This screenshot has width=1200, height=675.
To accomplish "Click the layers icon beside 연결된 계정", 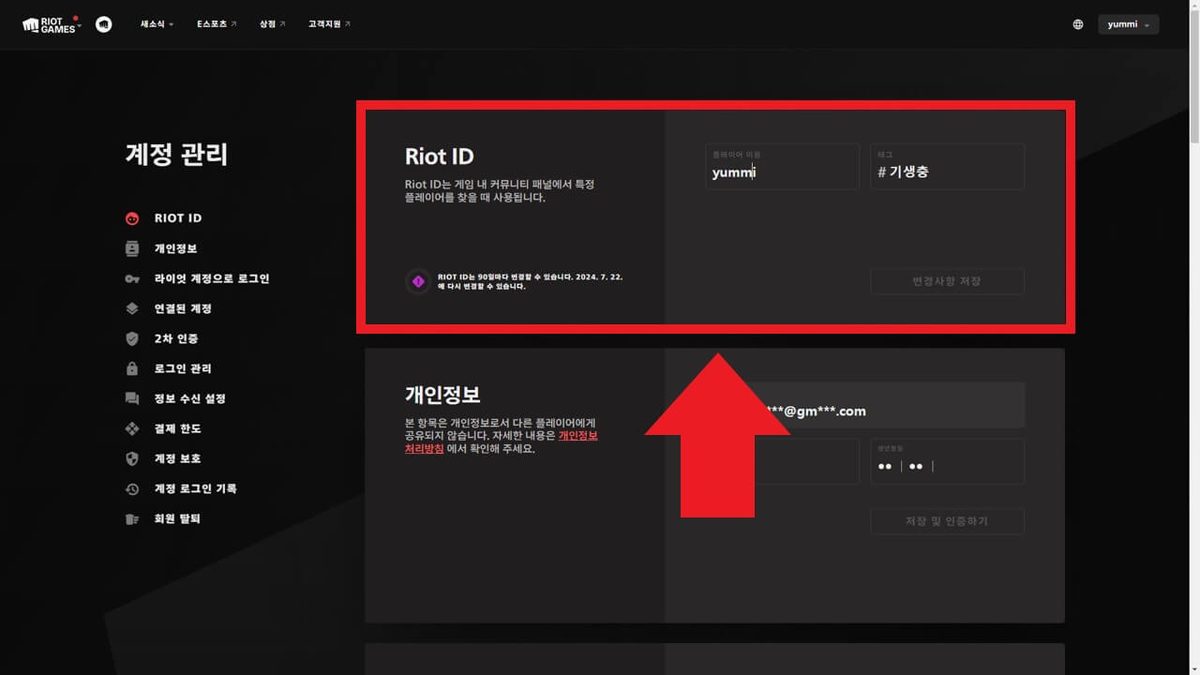I will (x=132, y=308).
